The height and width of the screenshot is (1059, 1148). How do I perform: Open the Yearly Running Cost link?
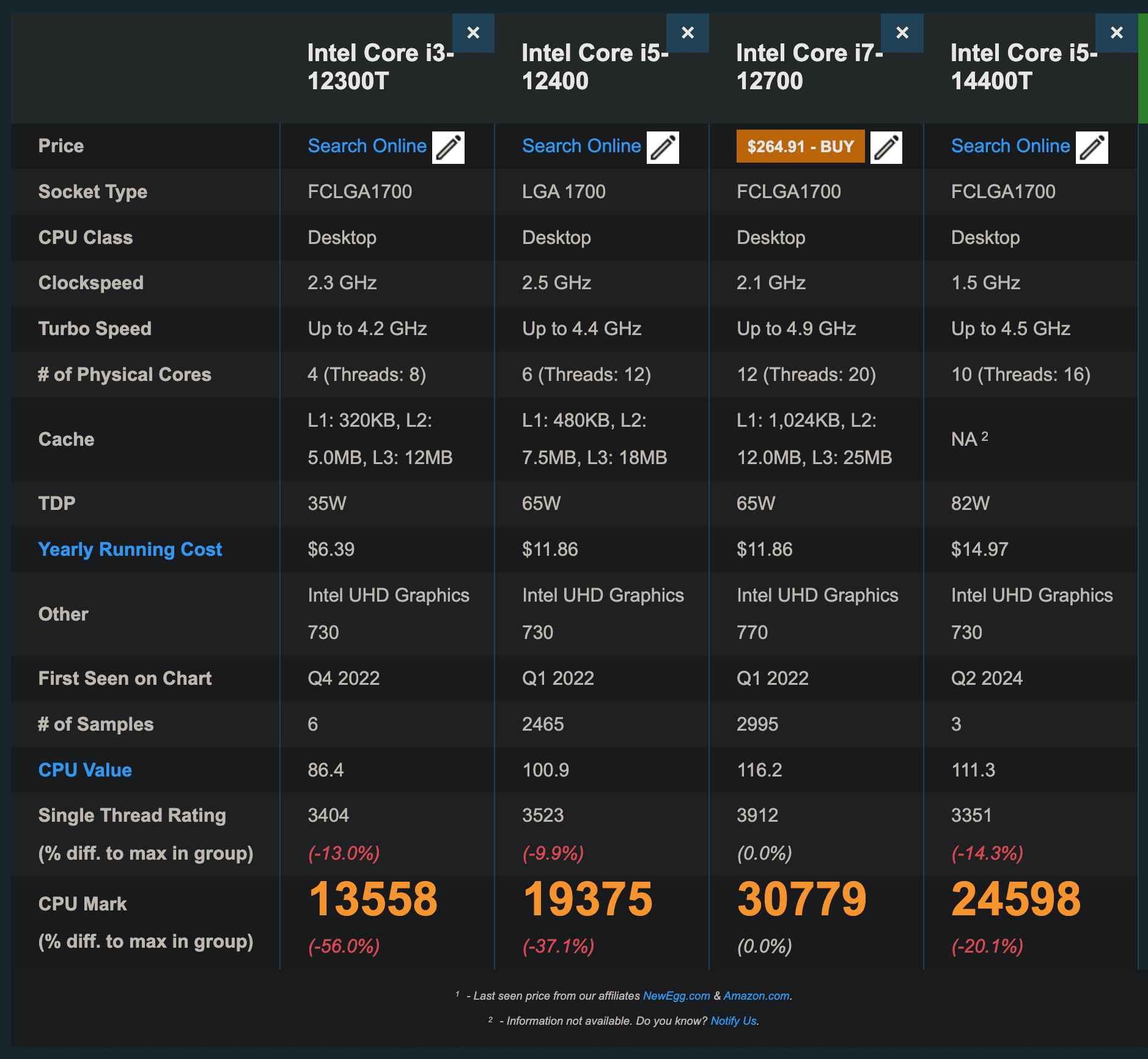pyautogui.click(x=130, y=549)
